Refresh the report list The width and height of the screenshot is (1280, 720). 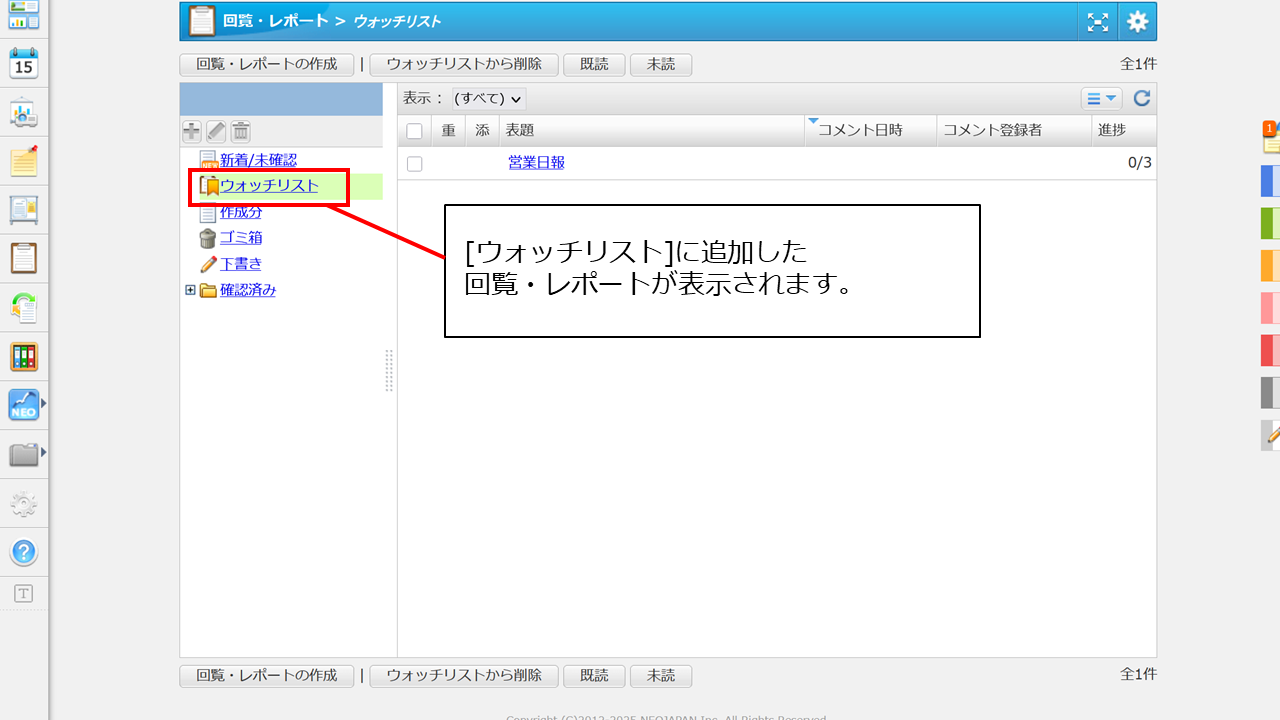pos(1141,98)
